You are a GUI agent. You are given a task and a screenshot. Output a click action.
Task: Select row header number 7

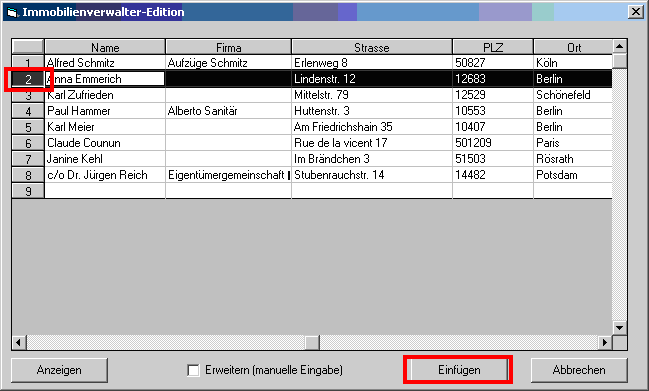[28, 159]
